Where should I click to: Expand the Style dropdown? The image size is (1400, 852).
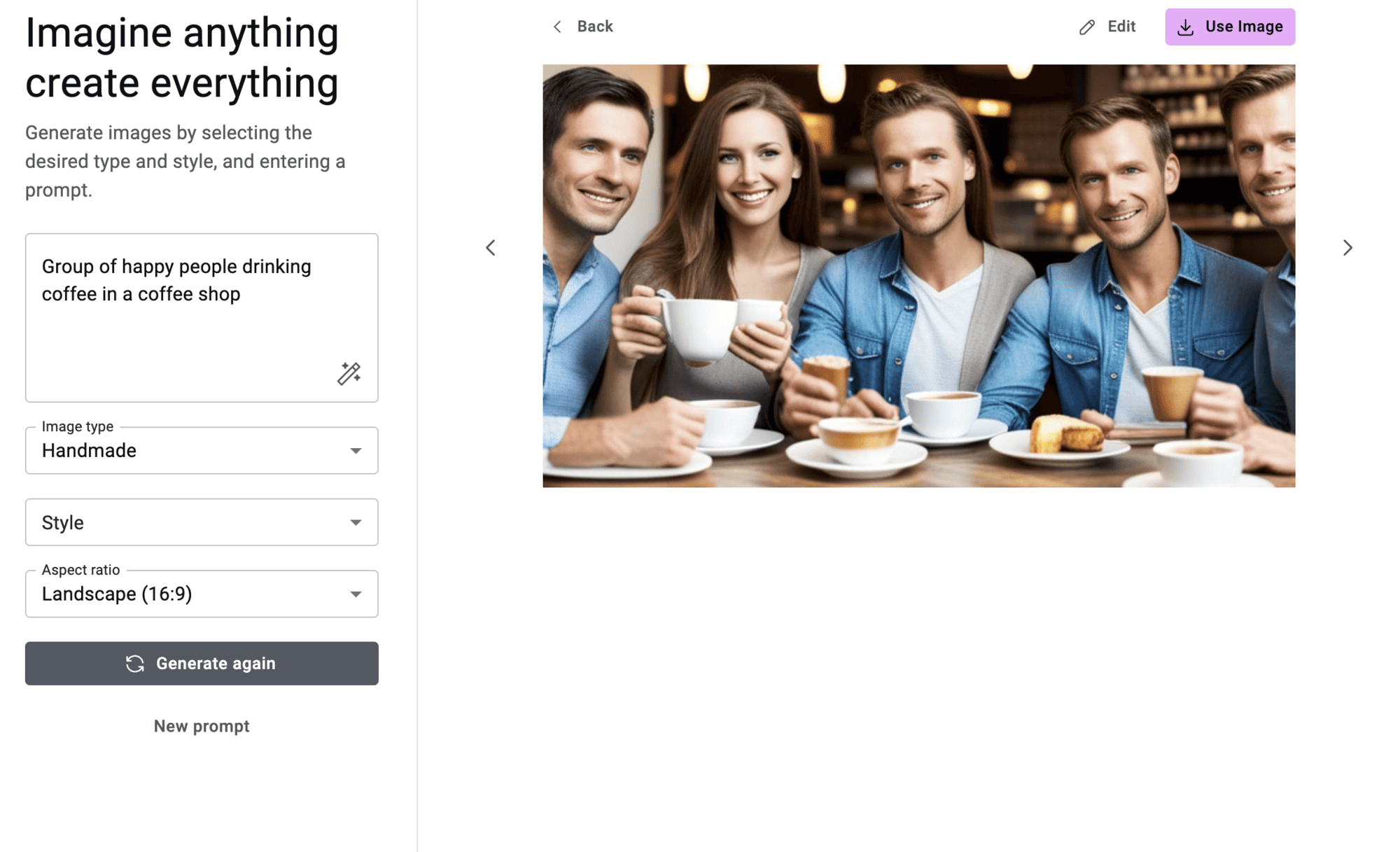pyautogui.click(x=202, y=522)
